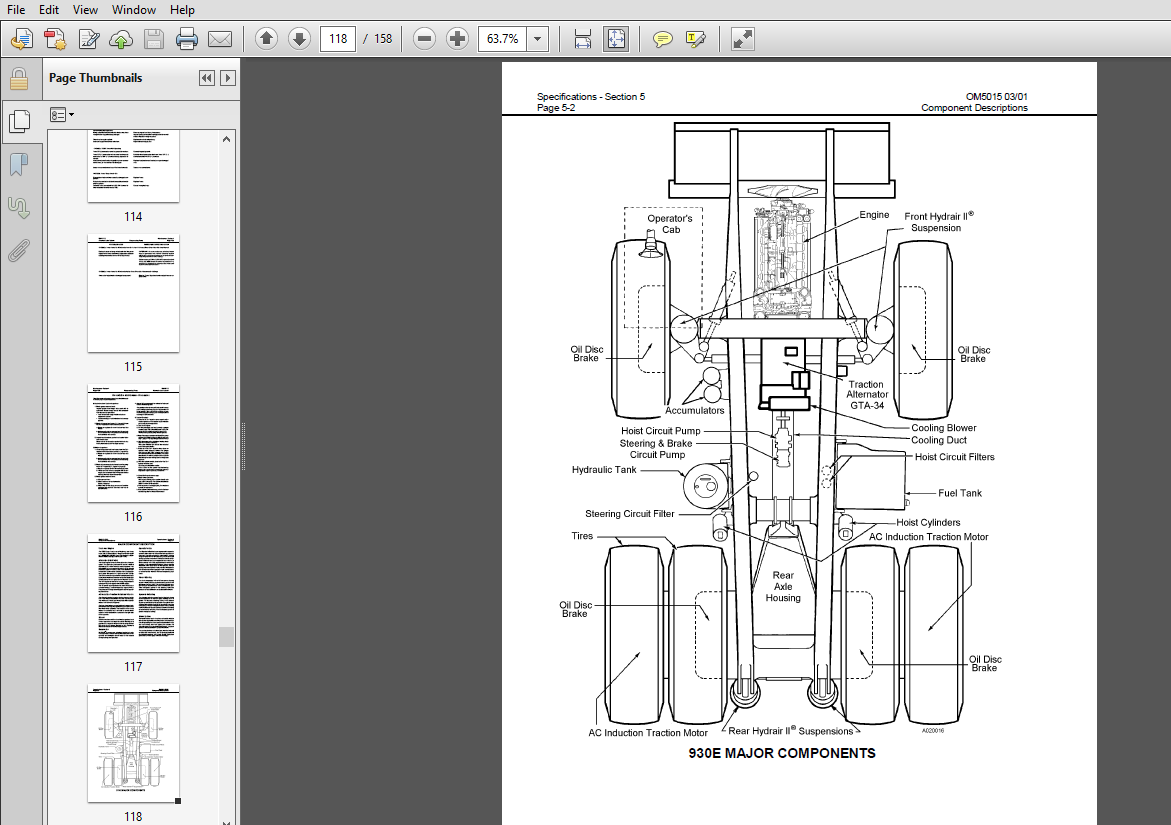This screenshot has height=825, width=1171.
Task: Click the 'Specifications - Section 5' header text
Action: [x=591, y=96]
